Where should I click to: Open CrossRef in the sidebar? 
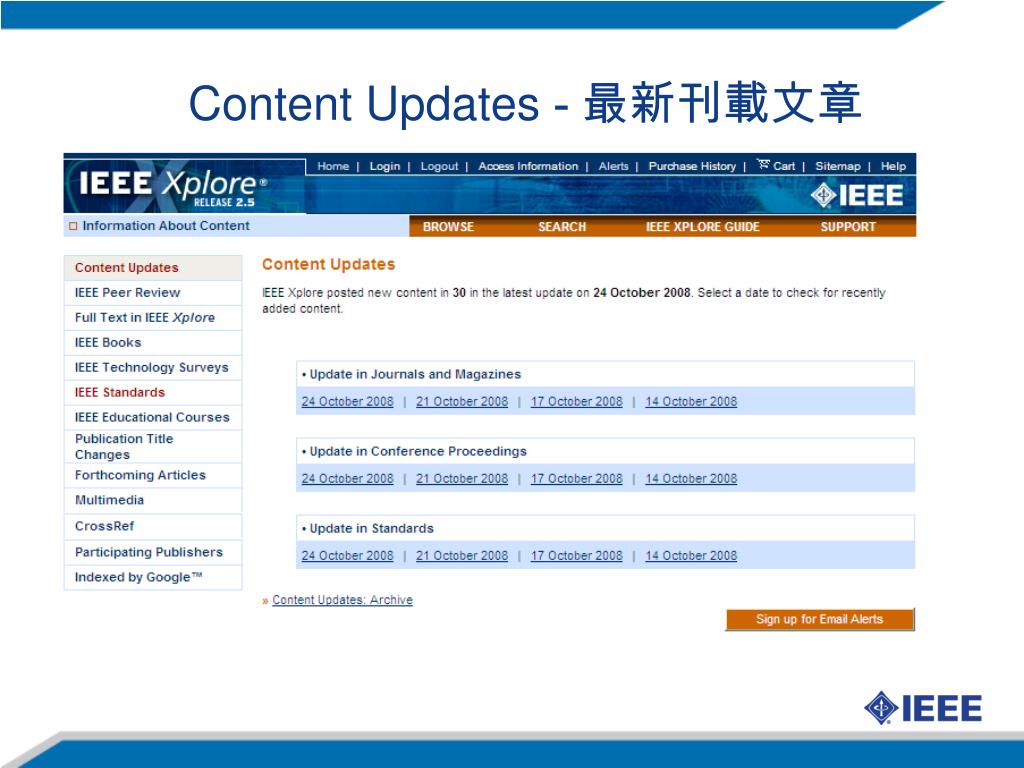pos(153,526)
